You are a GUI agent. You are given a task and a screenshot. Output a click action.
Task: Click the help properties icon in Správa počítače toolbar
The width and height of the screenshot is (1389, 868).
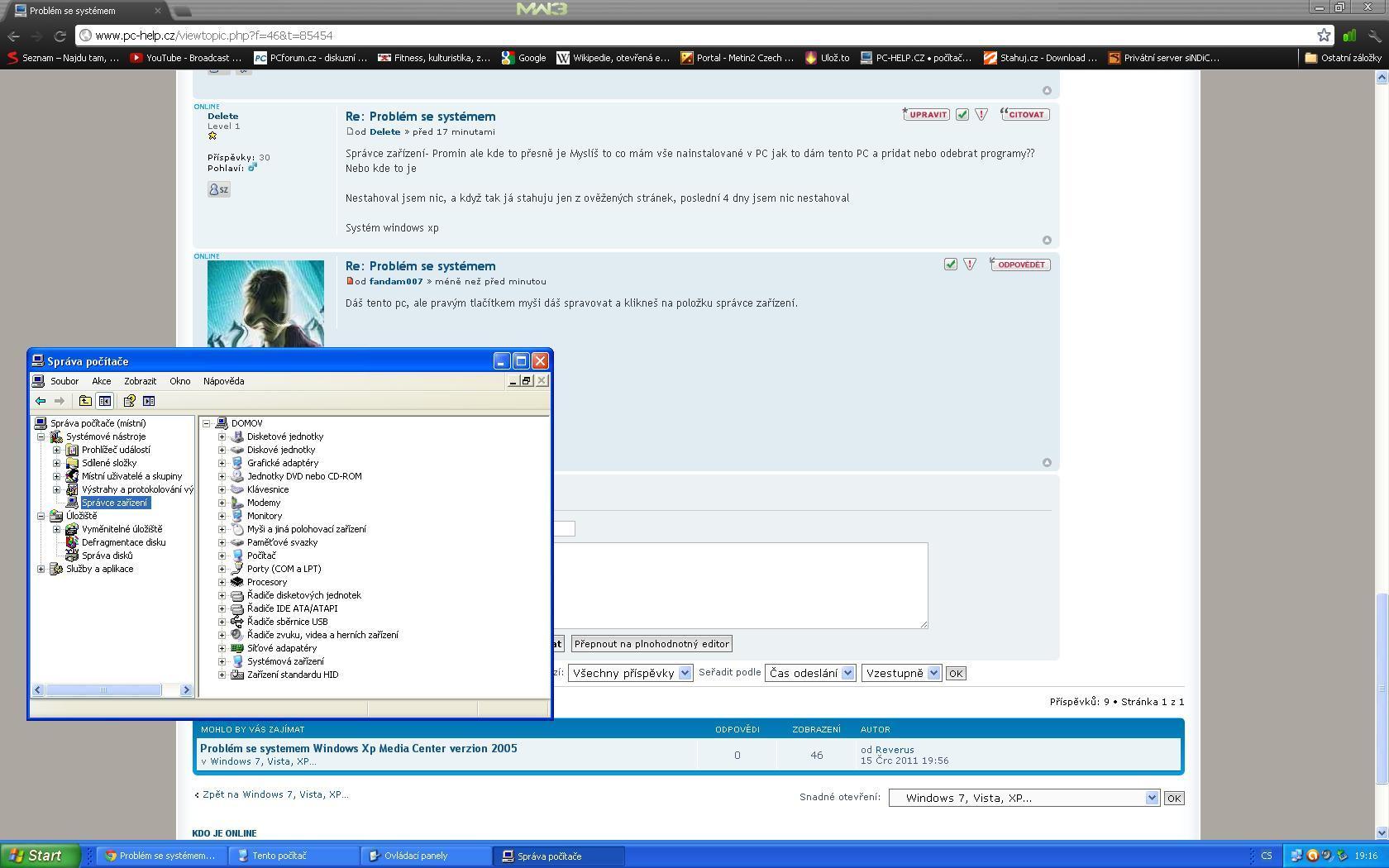129,401
